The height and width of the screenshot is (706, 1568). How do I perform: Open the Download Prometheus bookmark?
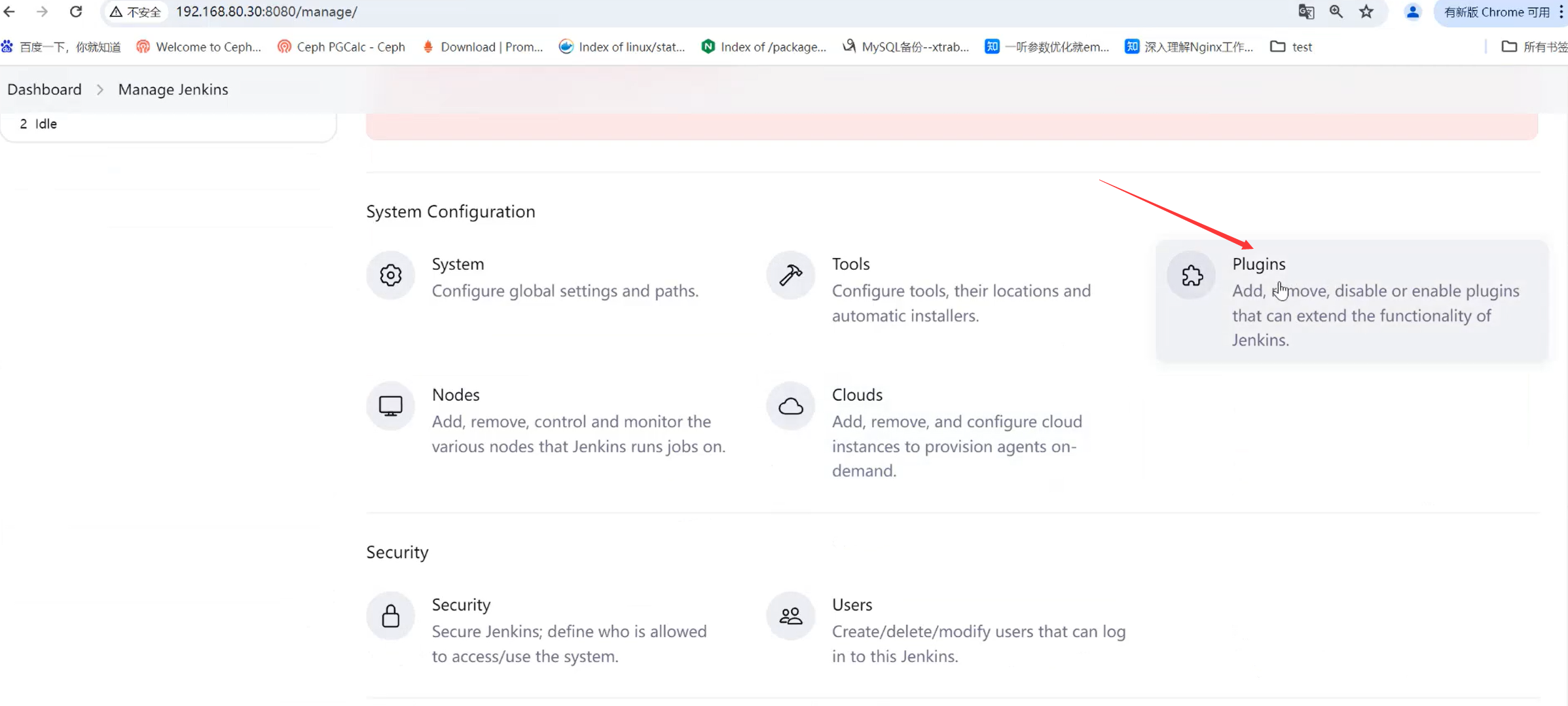483,46
